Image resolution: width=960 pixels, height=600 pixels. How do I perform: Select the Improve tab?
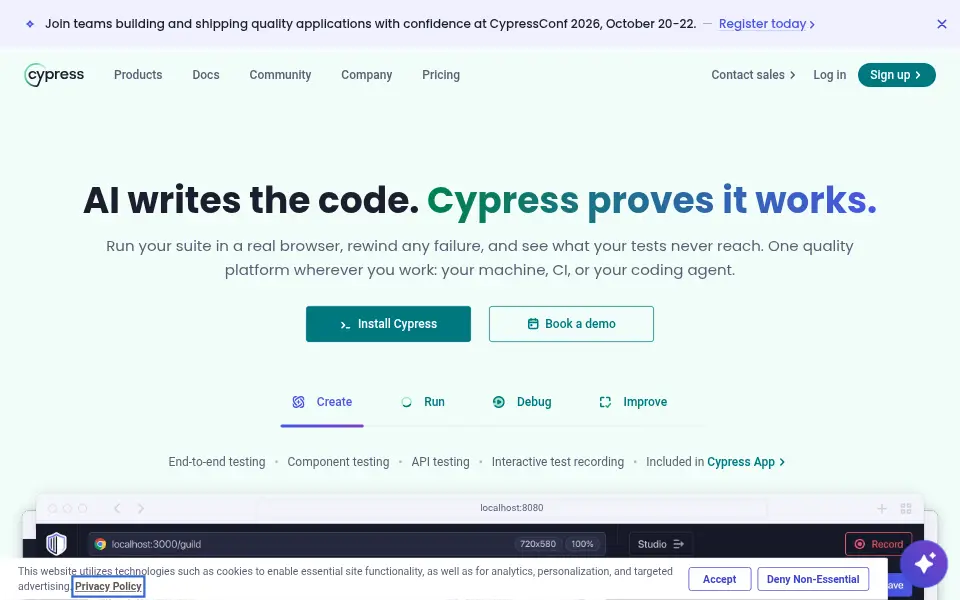632,402
